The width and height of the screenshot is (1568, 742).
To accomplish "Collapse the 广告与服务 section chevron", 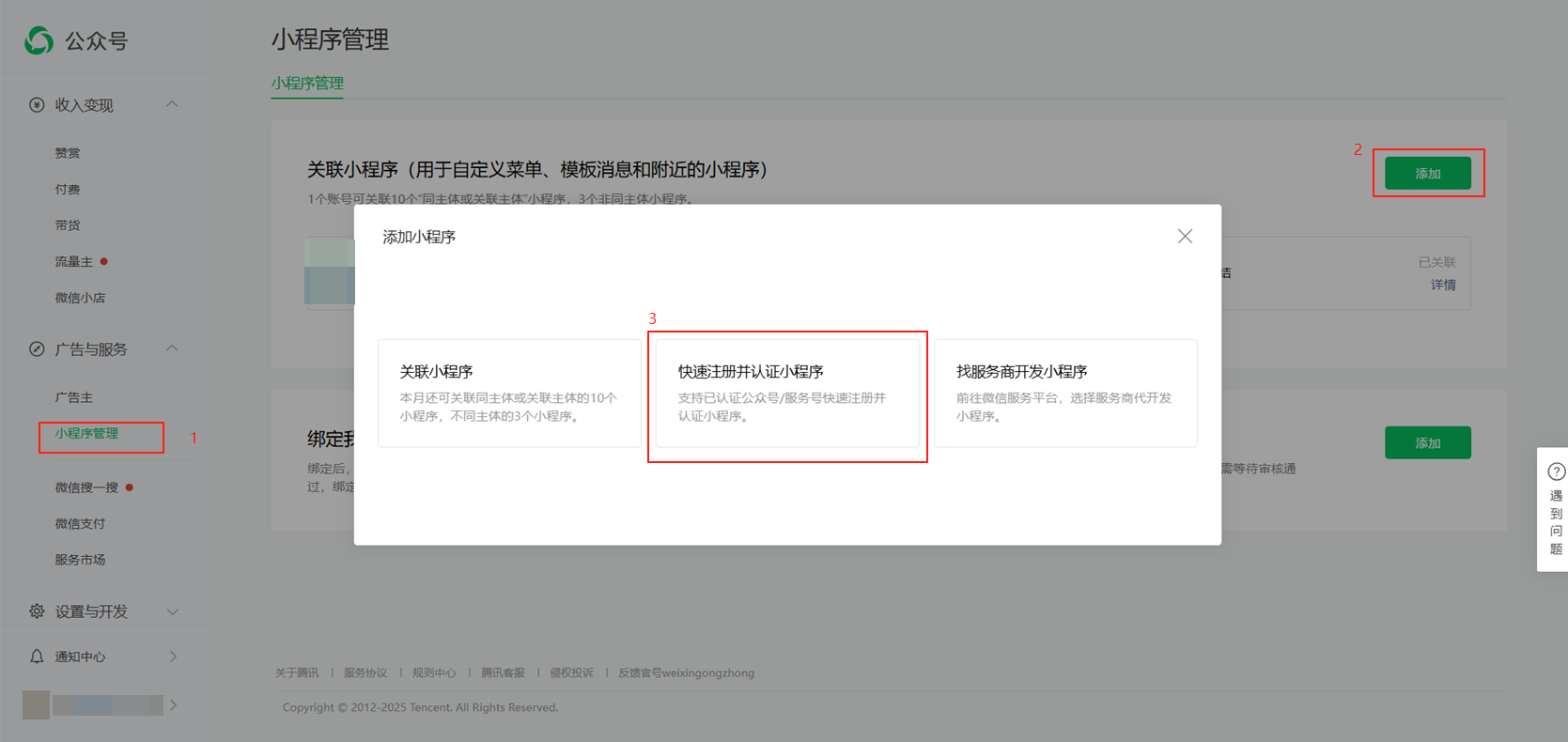I will point(172,348).
